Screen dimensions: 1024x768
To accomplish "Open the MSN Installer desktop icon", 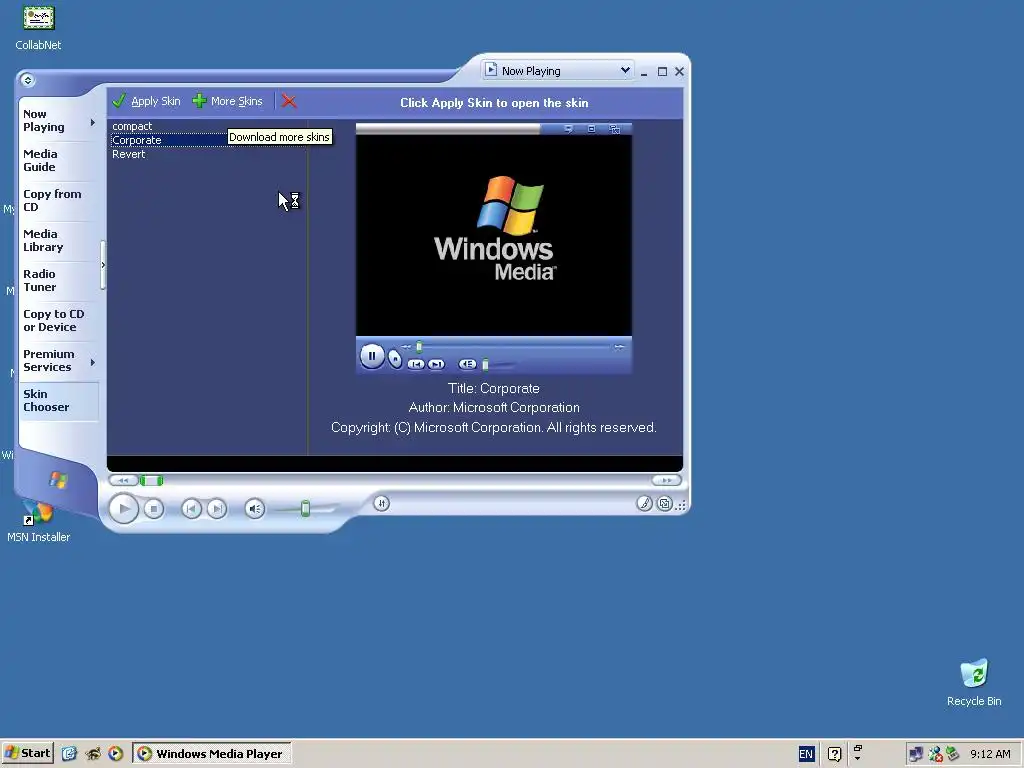I will point(39,521).
